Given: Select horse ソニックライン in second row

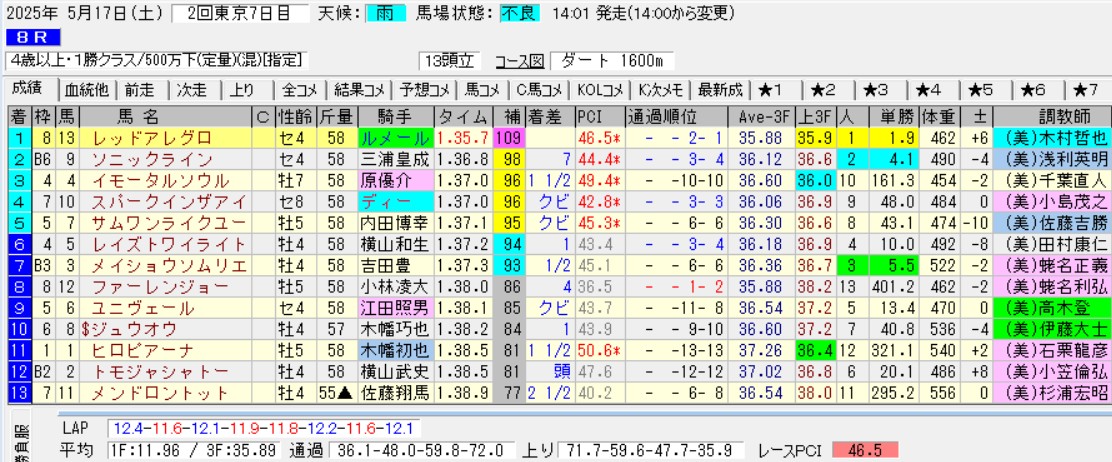Looking at the screenshot, I should coord(152,159).
